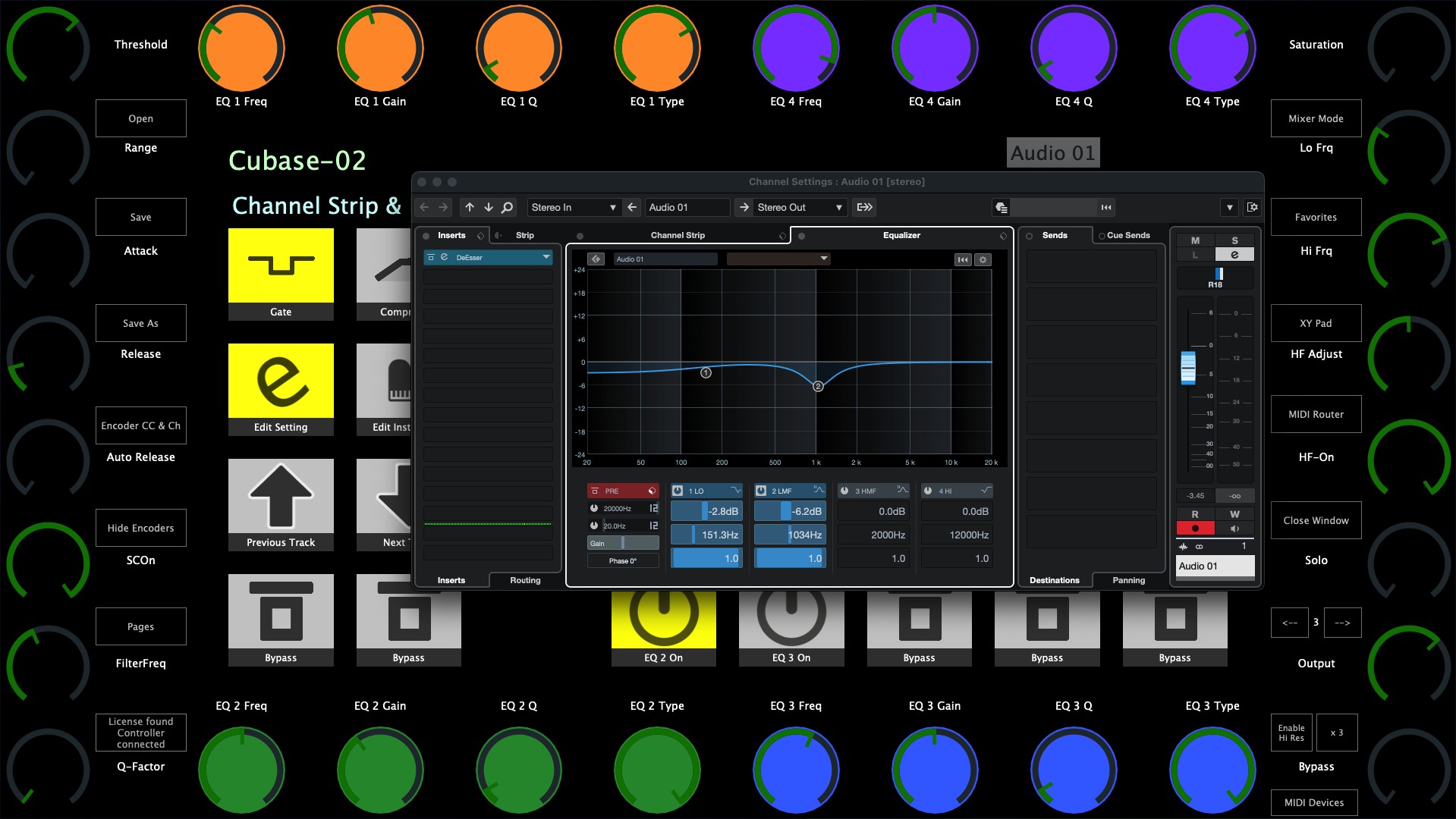Toggle band 2 LMF power button
The height and width of the screenshot is (819, 1456).
click(761, 491)
